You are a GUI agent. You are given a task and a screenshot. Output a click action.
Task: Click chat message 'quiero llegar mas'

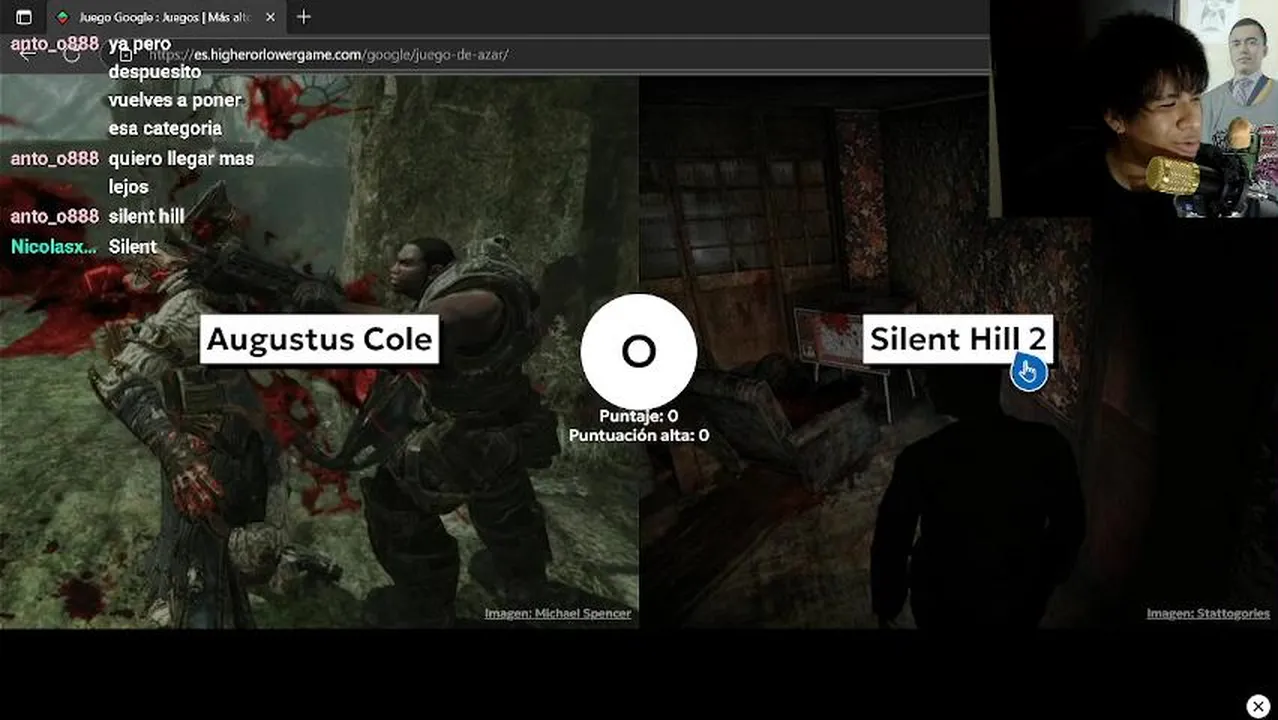[181, 158]
